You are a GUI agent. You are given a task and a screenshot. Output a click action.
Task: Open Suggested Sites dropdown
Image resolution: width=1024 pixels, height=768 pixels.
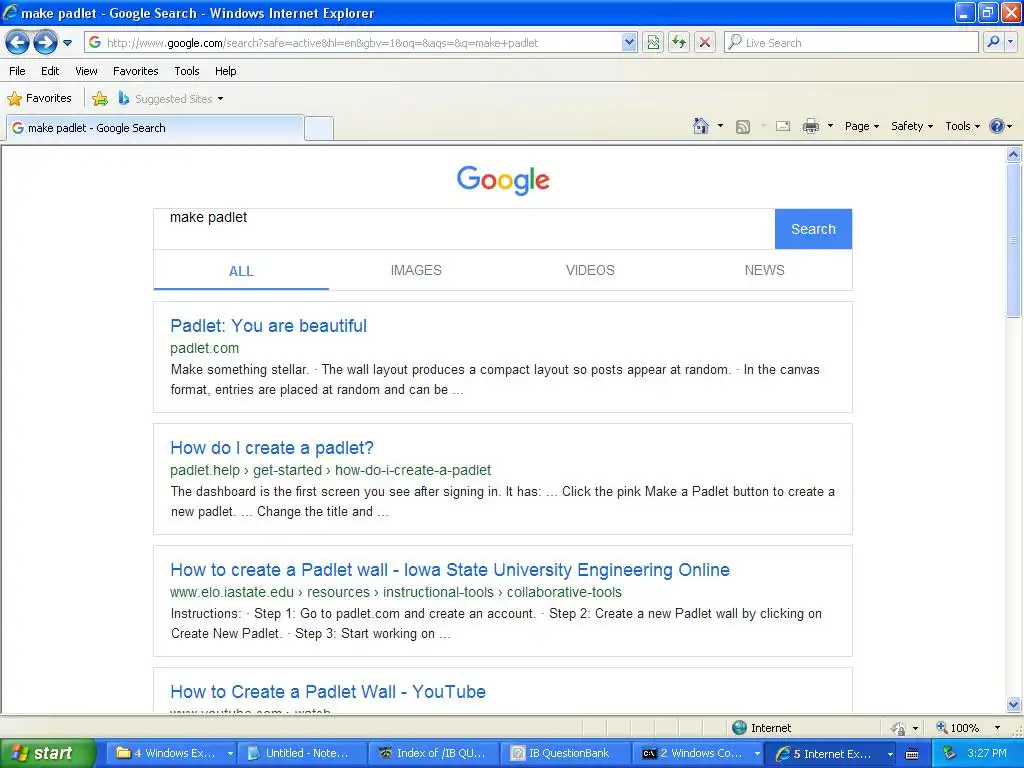click(x=171, y=99)
